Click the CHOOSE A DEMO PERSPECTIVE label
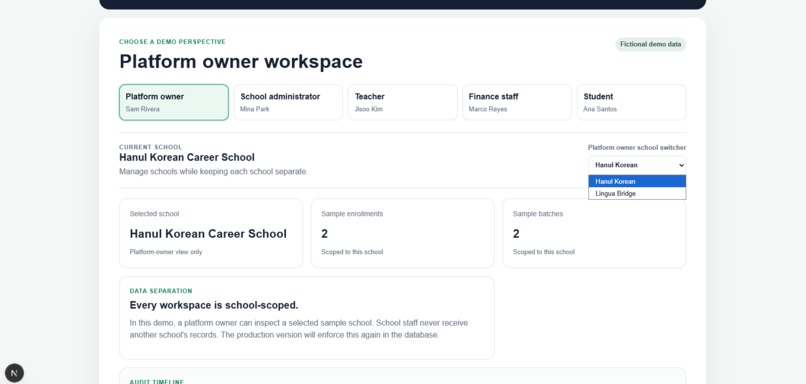Image resolution: width=806 pixels, height=384 pixels. 172,42
